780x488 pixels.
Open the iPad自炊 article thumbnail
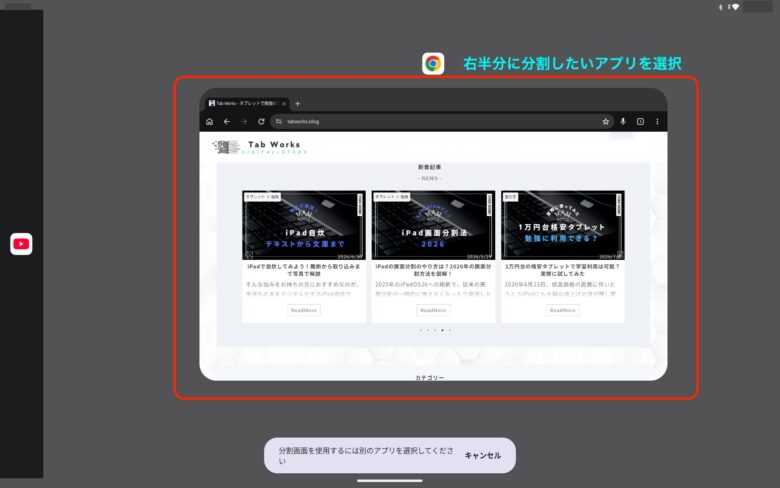point(304,225)
